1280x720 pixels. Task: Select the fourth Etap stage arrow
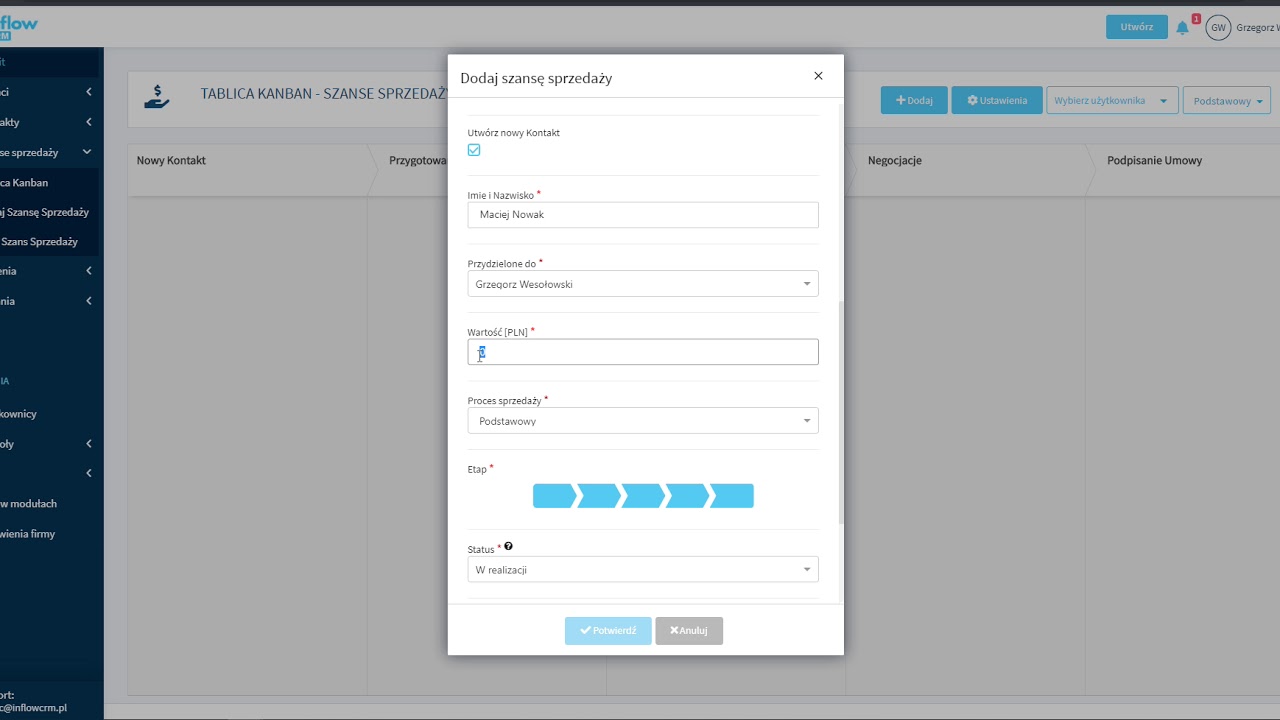[687, 496]
